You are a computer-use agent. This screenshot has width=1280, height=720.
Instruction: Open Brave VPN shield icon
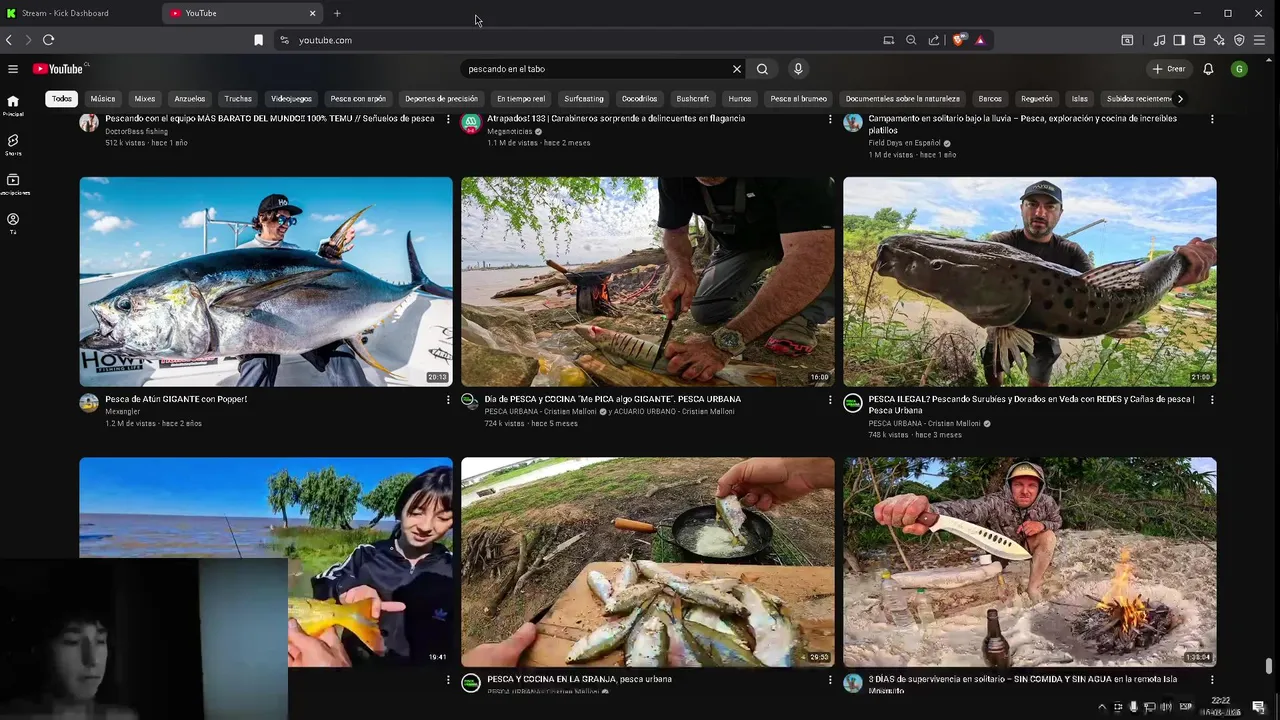[1239, 40]
